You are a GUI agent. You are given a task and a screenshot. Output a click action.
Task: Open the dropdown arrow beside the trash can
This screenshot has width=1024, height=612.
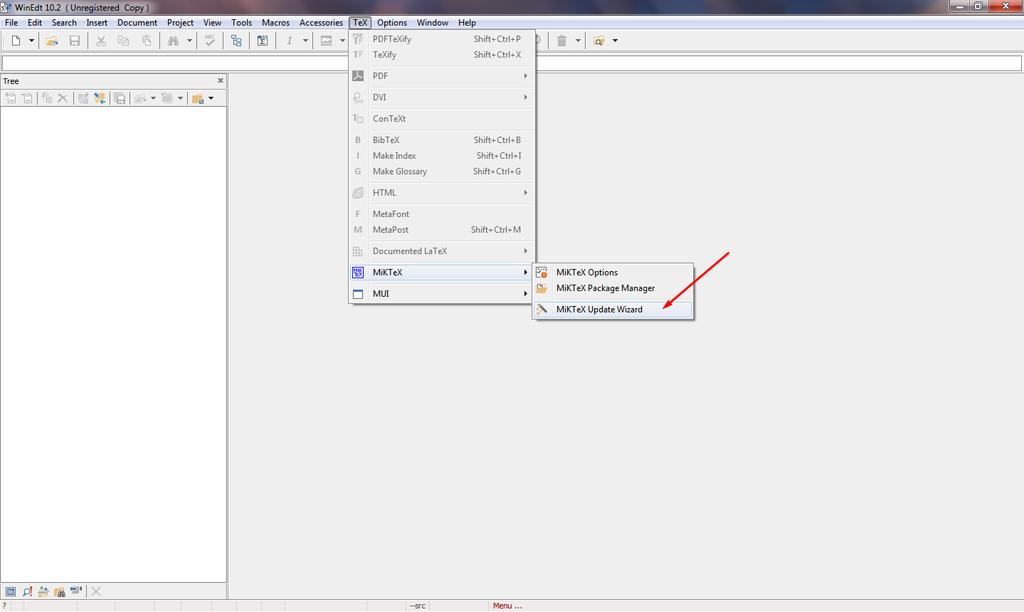coord(578,40)
